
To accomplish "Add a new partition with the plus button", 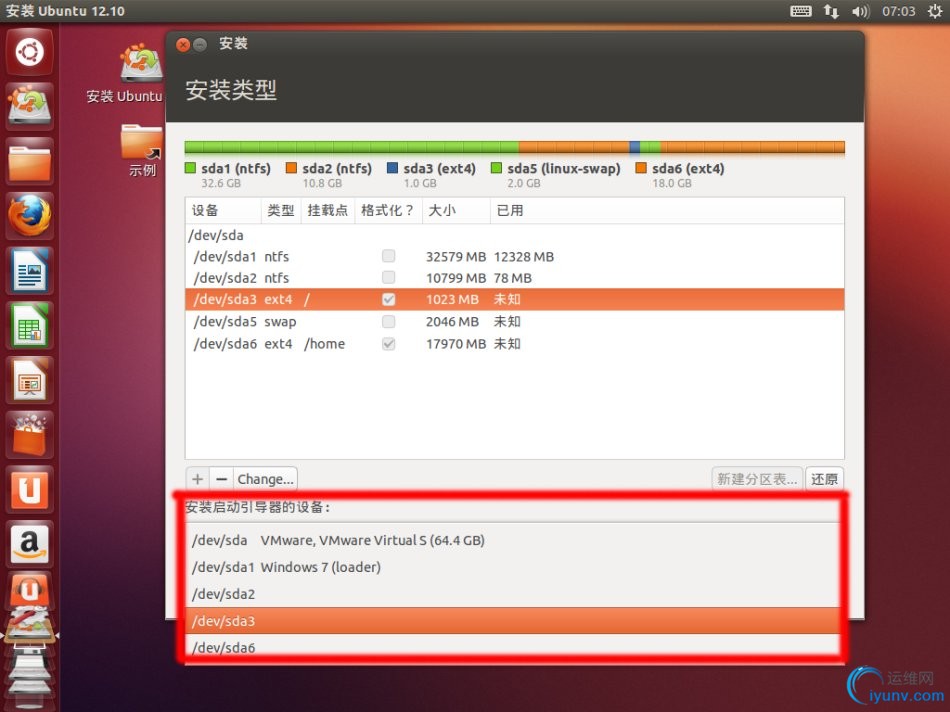I will click(x=198, y=479).
